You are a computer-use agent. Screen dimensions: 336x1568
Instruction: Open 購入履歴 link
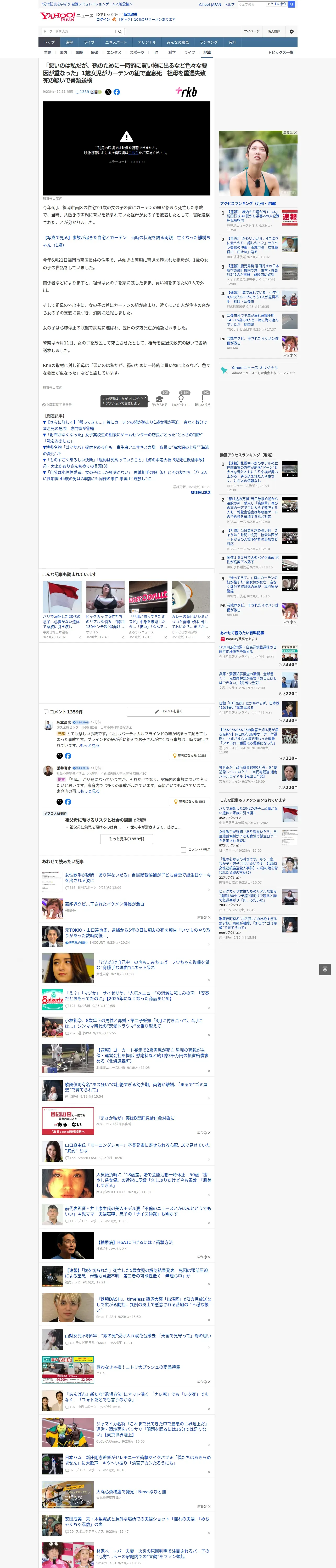coord(274,32)
